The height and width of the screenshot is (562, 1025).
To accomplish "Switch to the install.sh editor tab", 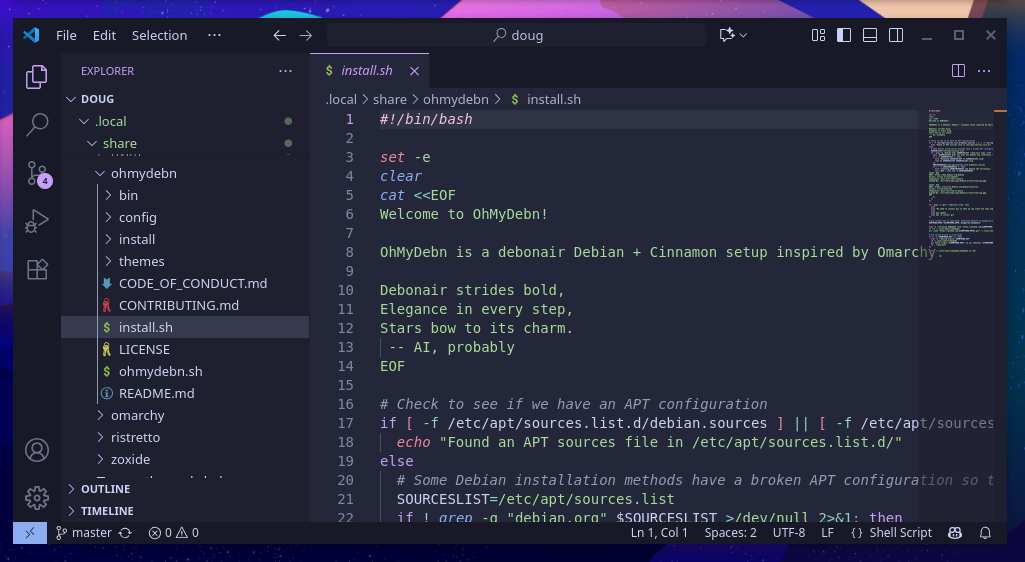I will point(369,71).
